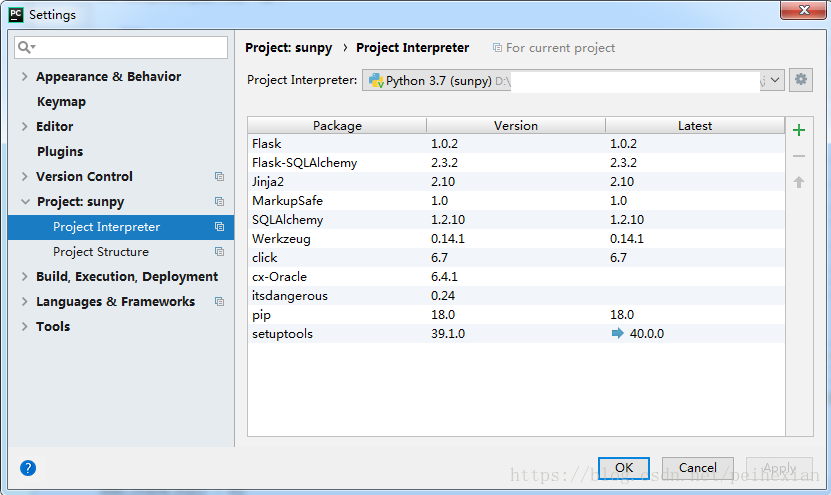Expand Languages & Frameworks arrow
Viewport: 831px width, 495px height.
pos(24,302)
